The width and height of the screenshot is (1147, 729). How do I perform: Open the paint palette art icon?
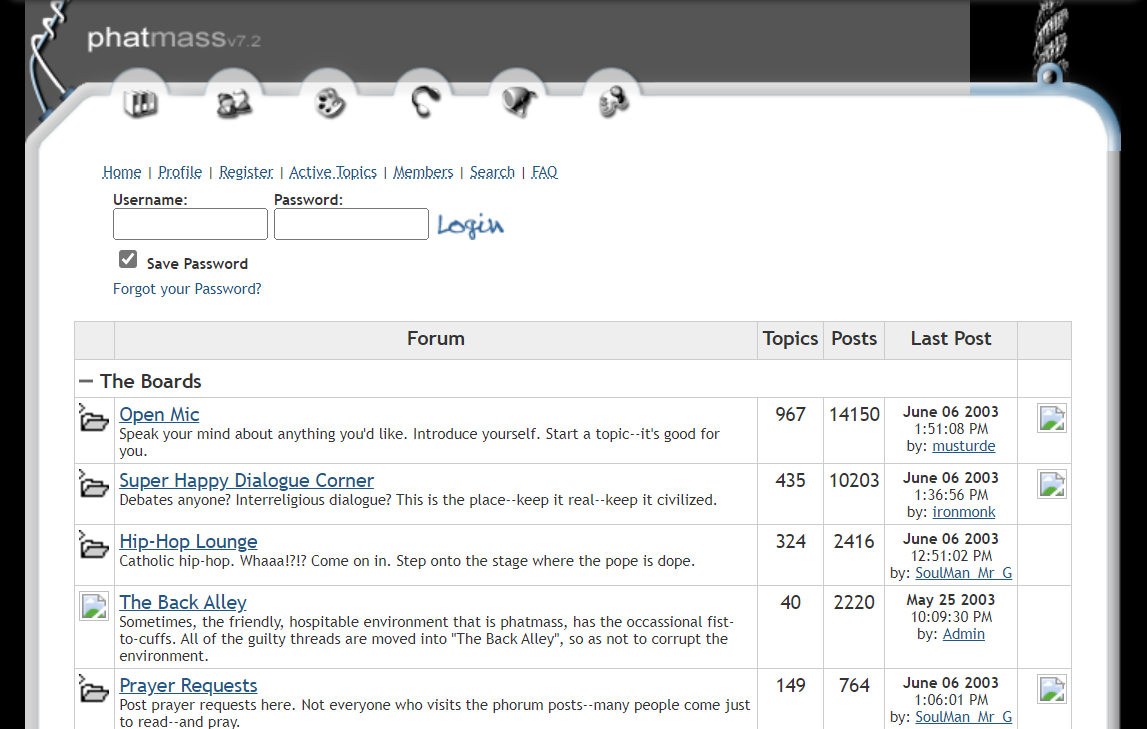click(x=329, y=103)
